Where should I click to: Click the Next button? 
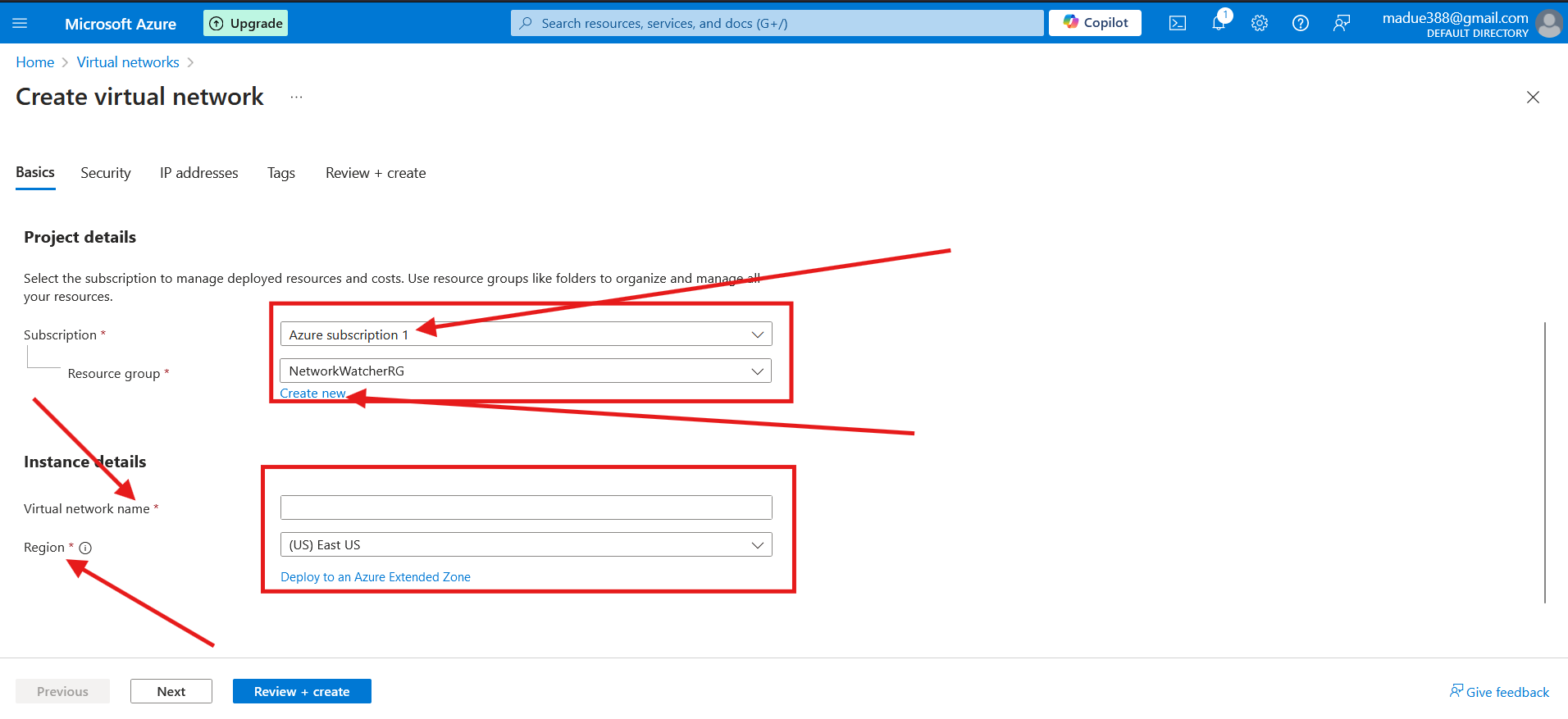171,691
